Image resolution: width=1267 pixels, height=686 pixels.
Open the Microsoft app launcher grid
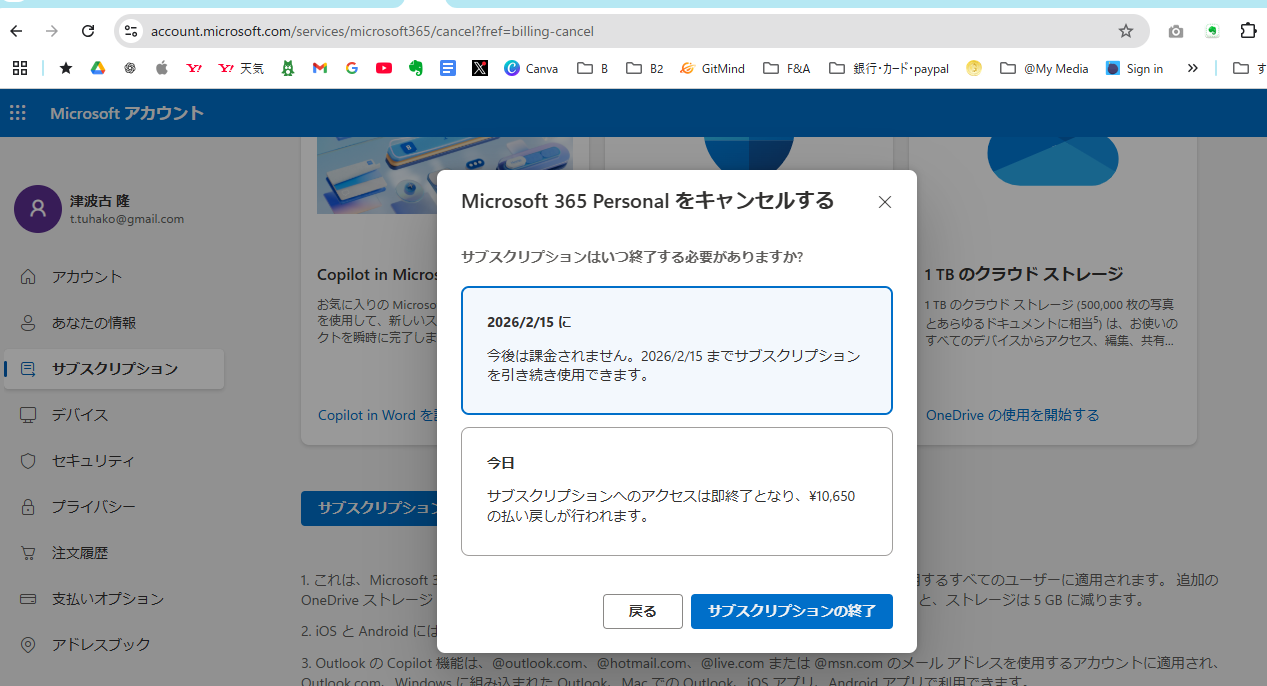[18, 113]
